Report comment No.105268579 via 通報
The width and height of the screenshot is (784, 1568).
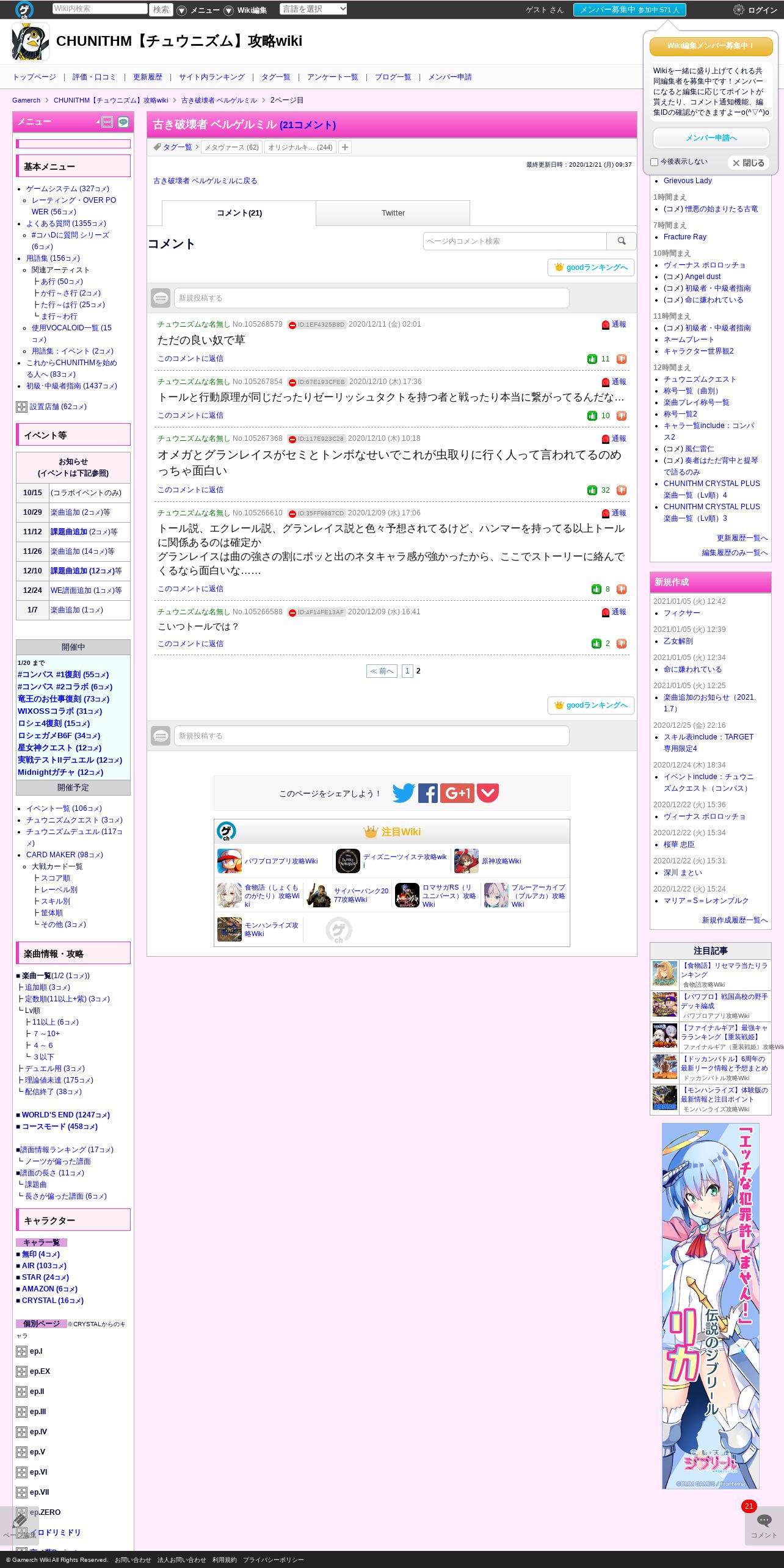coord(614,325)
